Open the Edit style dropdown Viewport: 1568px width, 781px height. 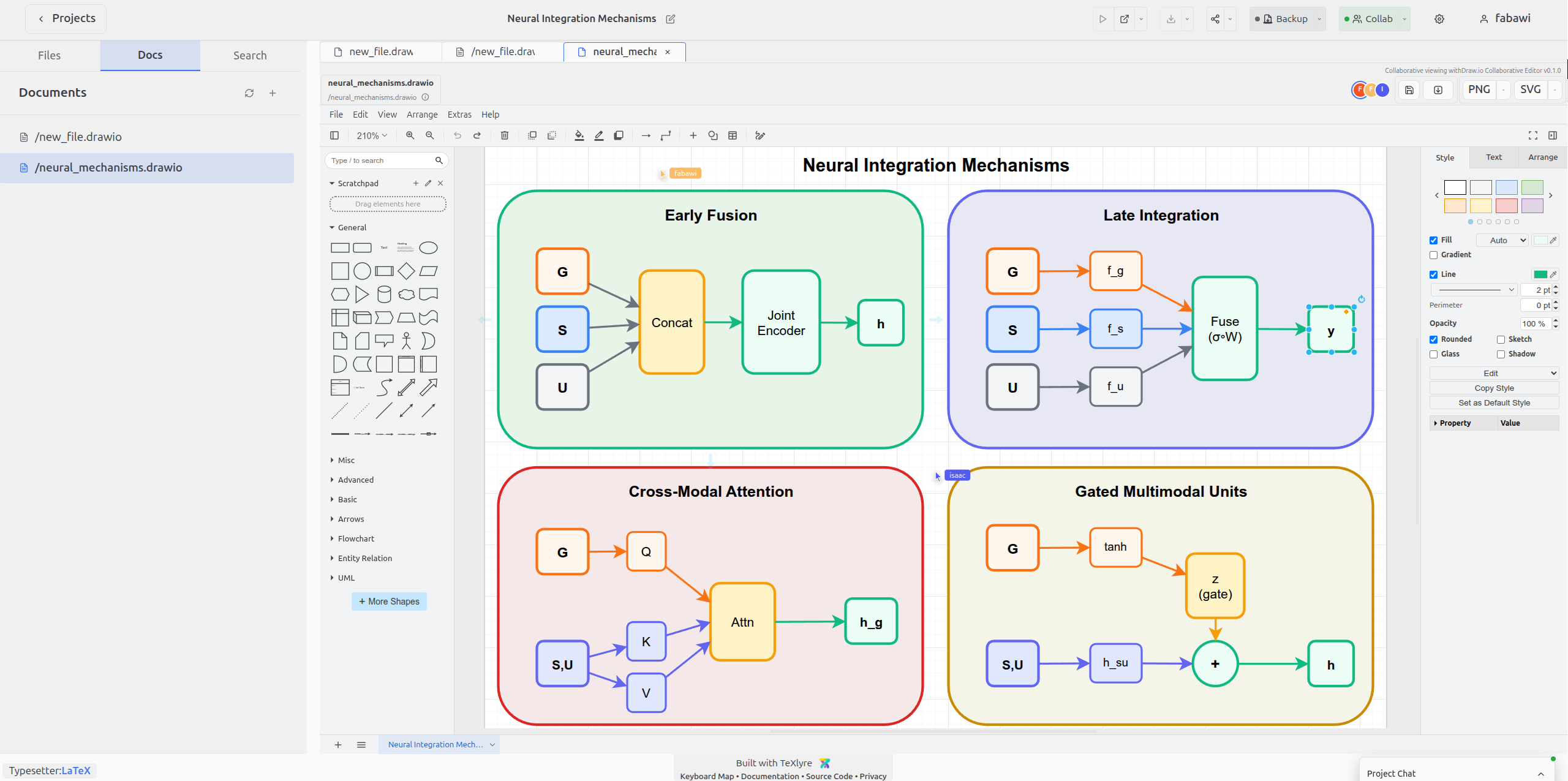pyautogui.click(x=1494, y=373)
